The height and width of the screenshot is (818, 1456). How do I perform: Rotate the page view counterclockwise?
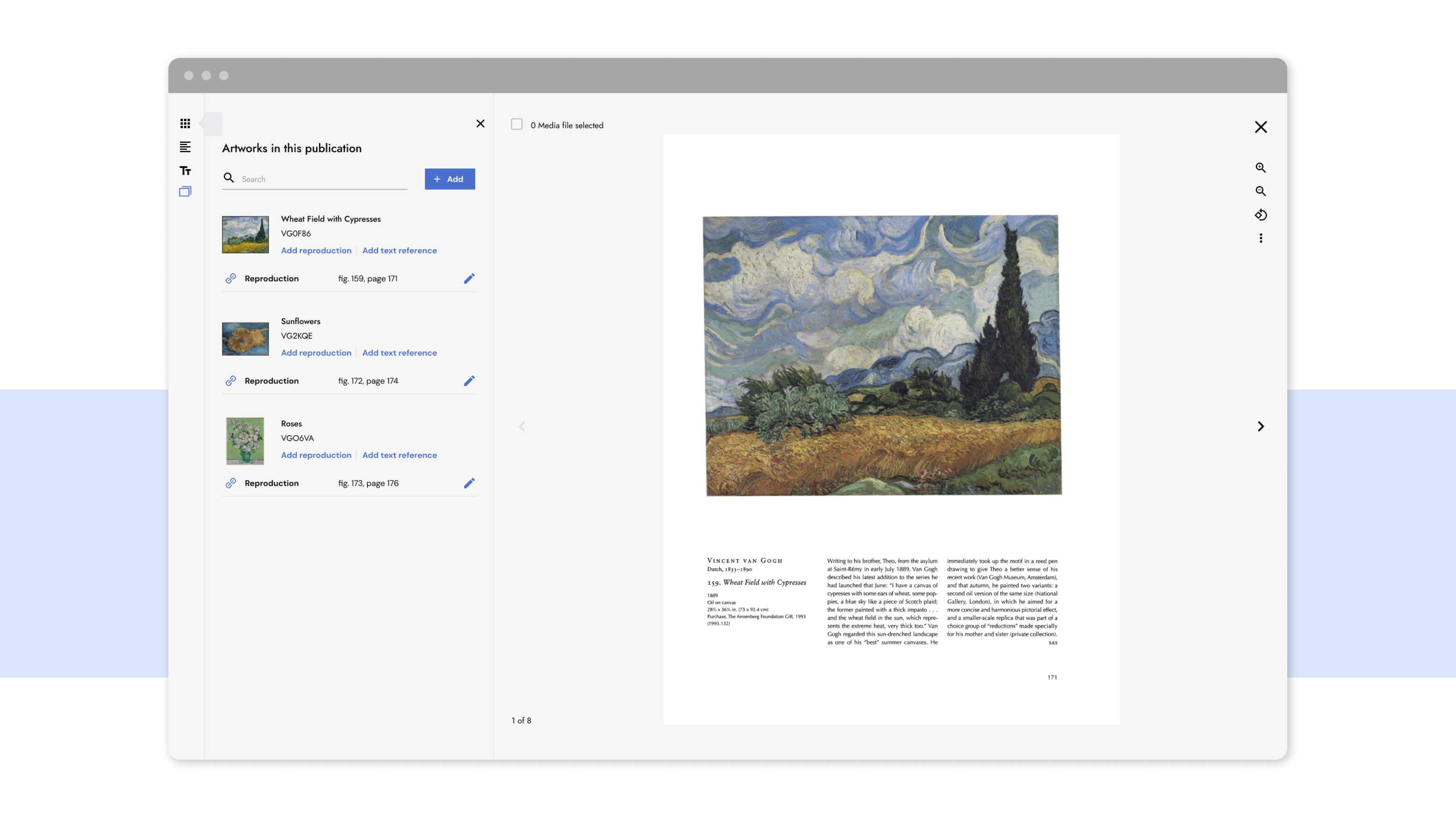click(1260, 215)
